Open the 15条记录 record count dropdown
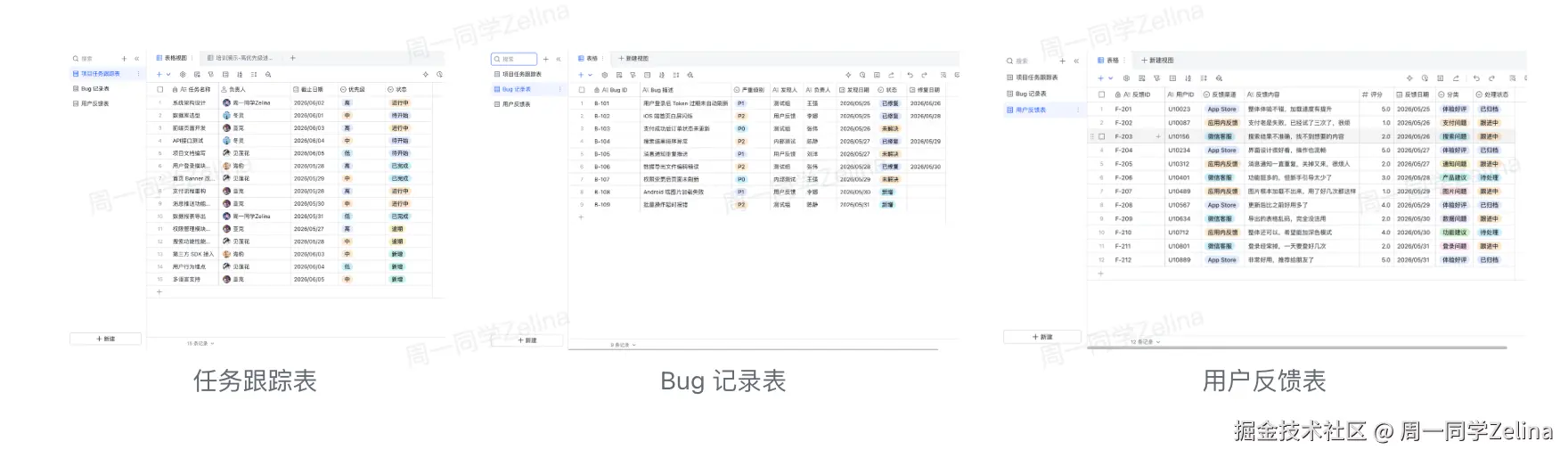The image size is (1568, 458). 200,343
